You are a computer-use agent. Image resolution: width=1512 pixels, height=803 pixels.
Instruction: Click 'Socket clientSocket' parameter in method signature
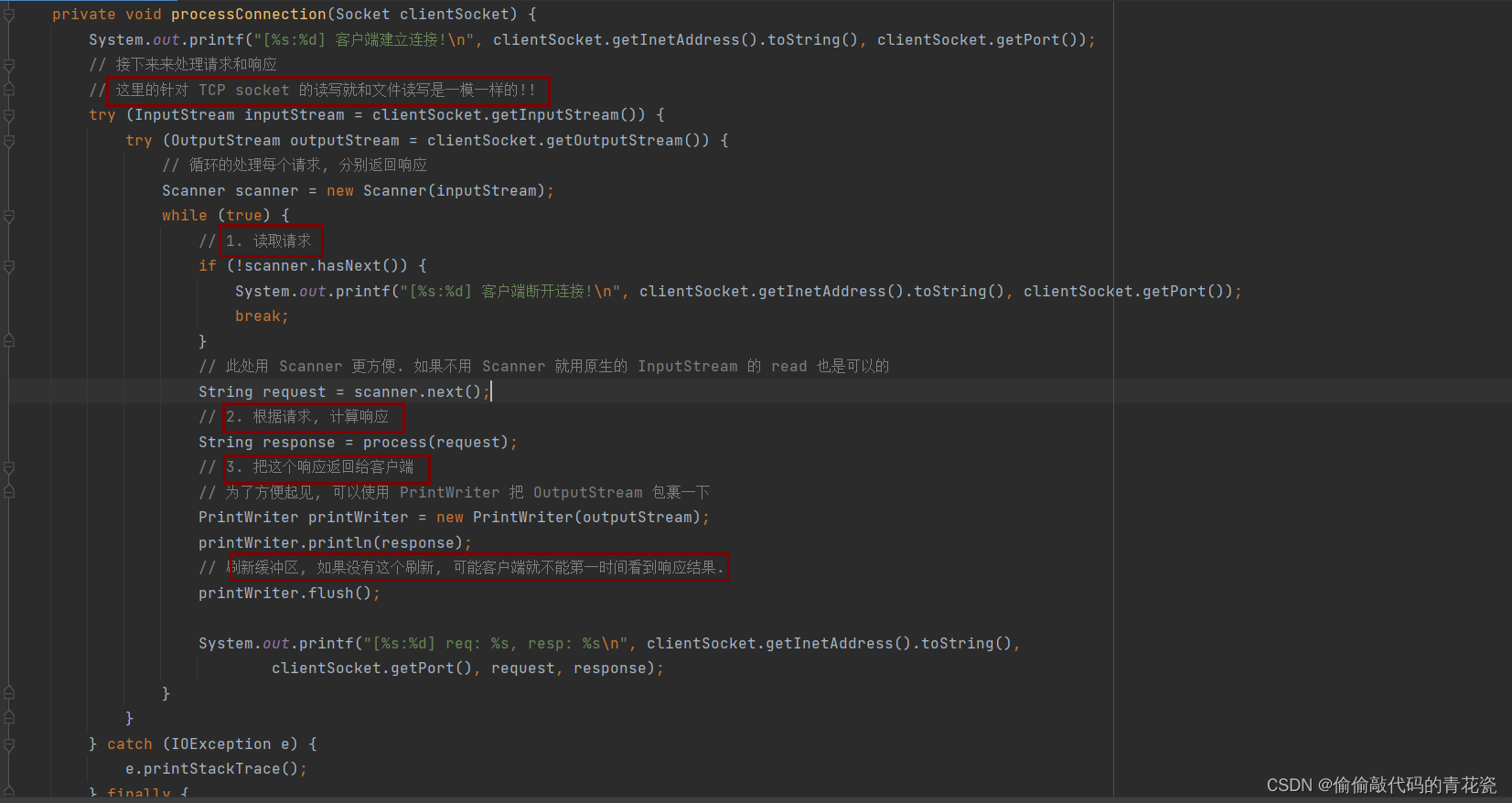(423, 15)
